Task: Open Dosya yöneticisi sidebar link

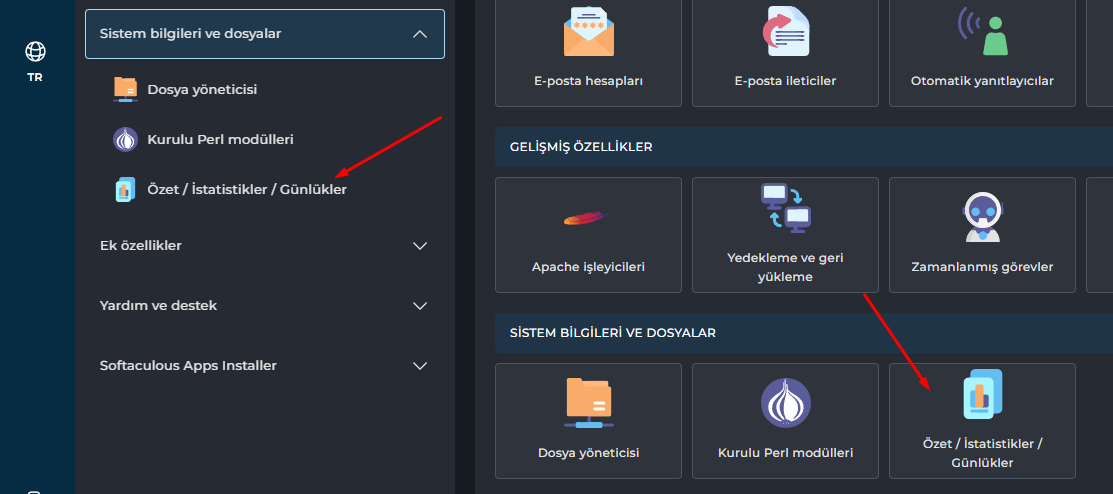Action: (x=202, y=90)
